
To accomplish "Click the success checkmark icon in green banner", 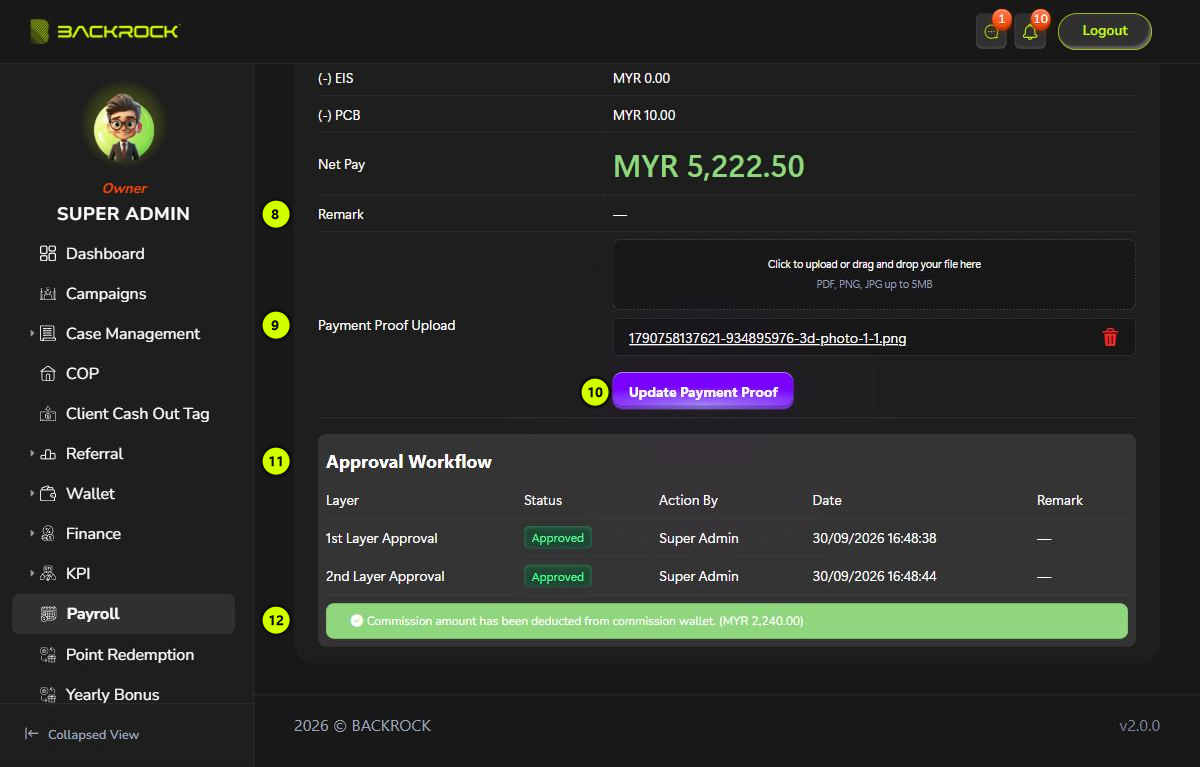I will 357,621.
